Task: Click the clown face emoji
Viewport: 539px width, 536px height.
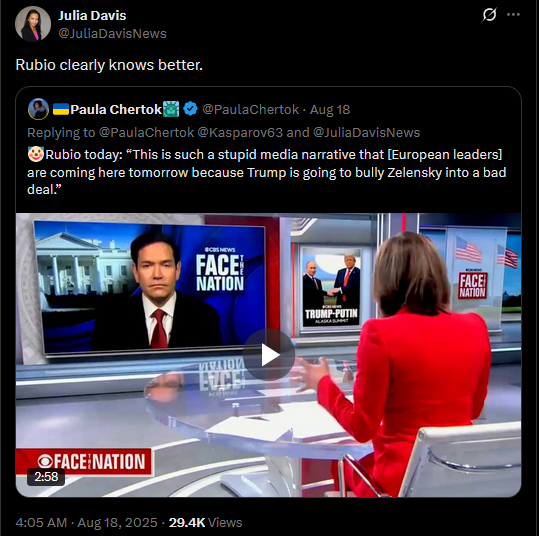Action: coord(36,154)
